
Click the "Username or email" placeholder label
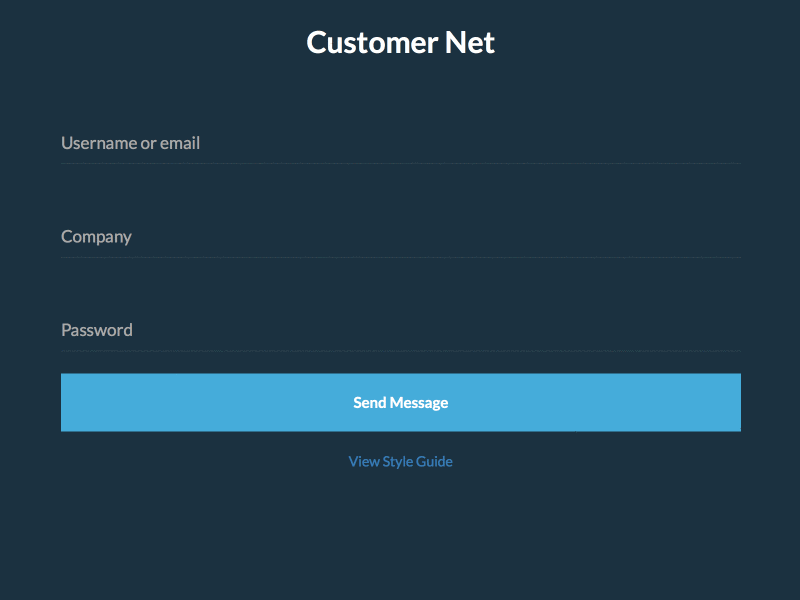(x=130, y=143)
